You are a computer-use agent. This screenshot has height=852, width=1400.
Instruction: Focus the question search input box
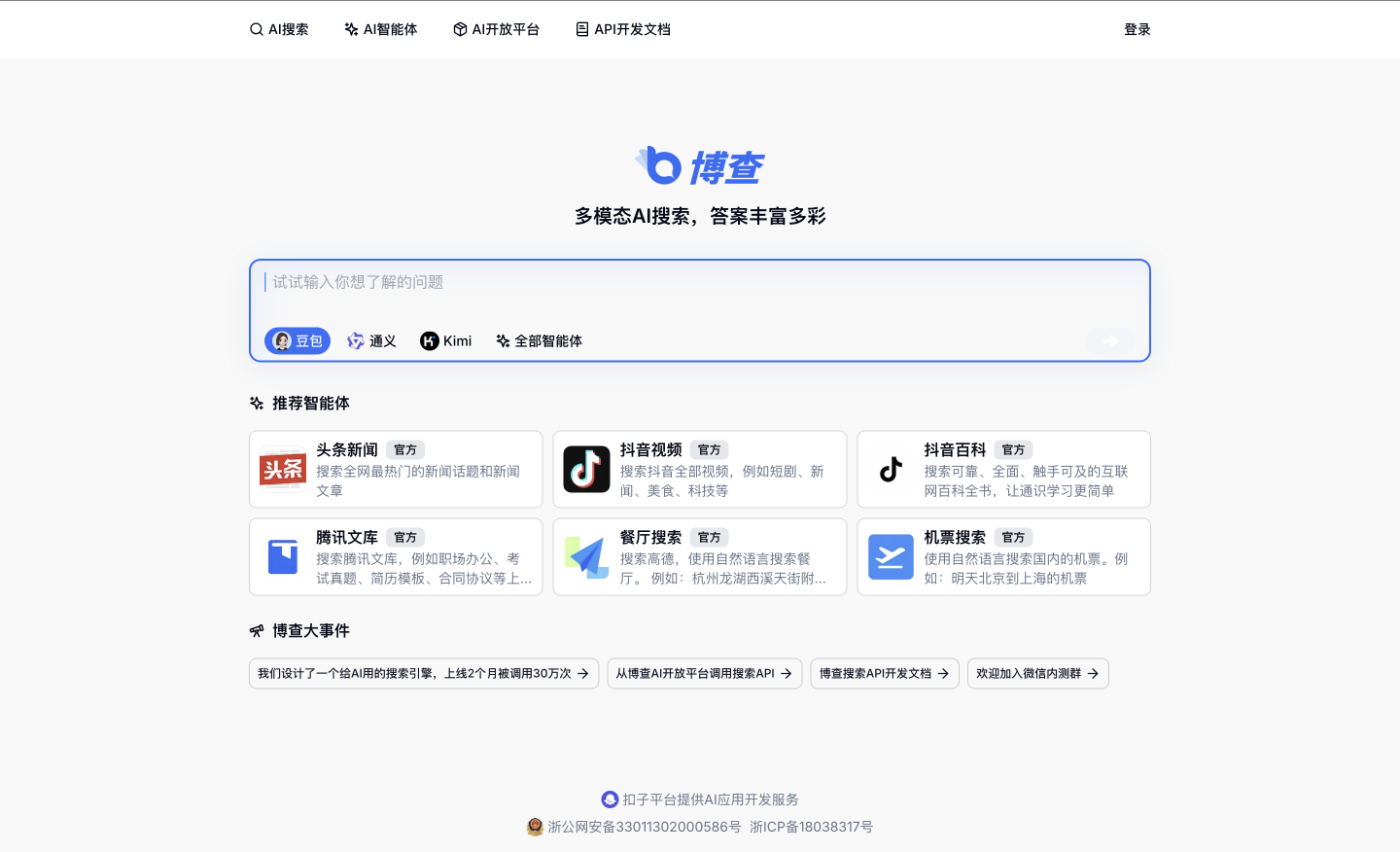(x=700, y=282)
